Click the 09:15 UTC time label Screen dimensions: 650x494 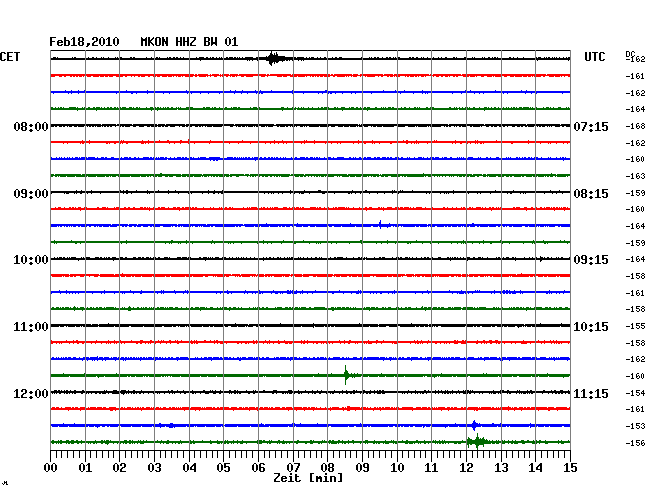point(591,260)
